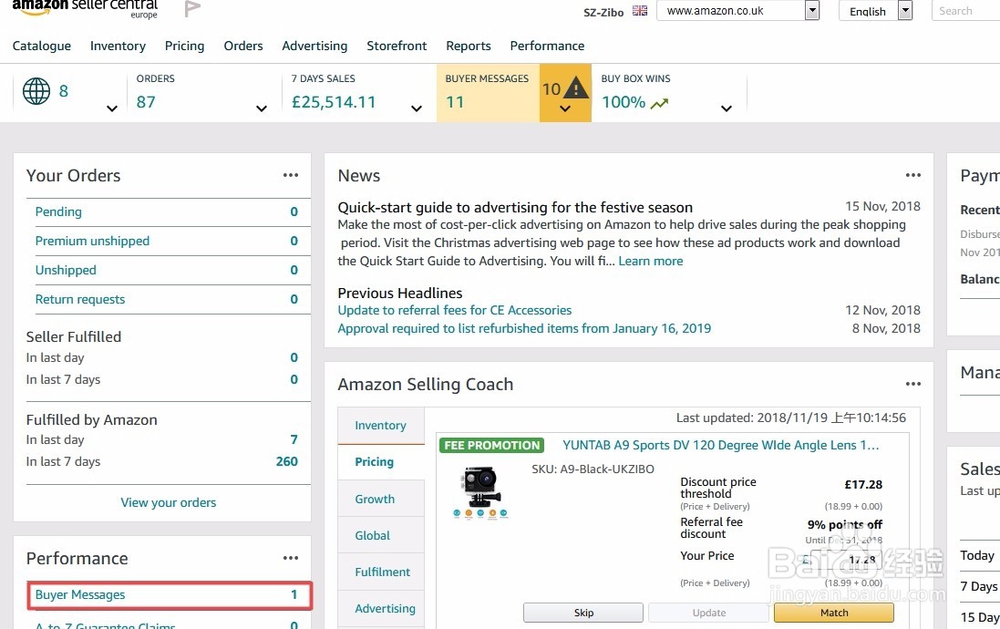Open the Your Orders panel options ellipsis
The height and width of the screenshot is (629, 1000).
click(291, 174)
